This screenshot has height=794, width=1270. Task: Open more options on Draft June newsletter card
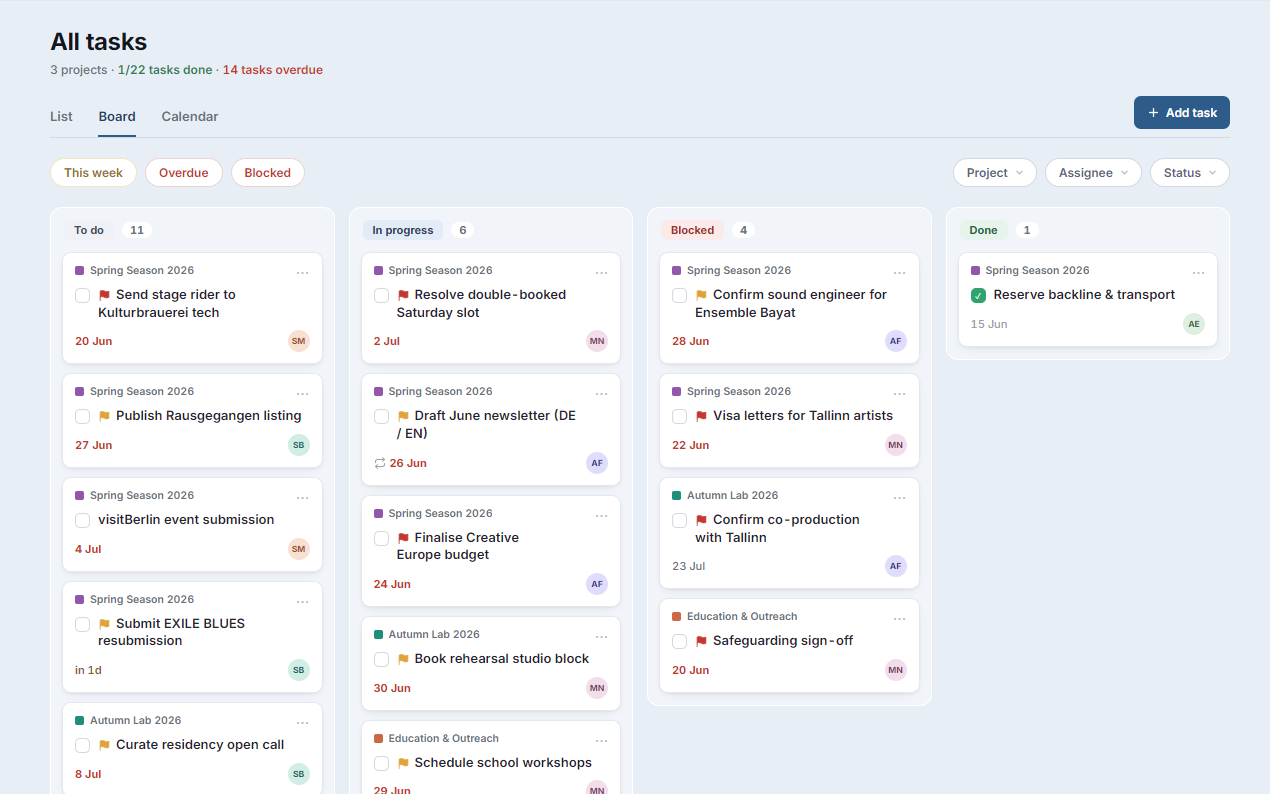pos(601,393)
